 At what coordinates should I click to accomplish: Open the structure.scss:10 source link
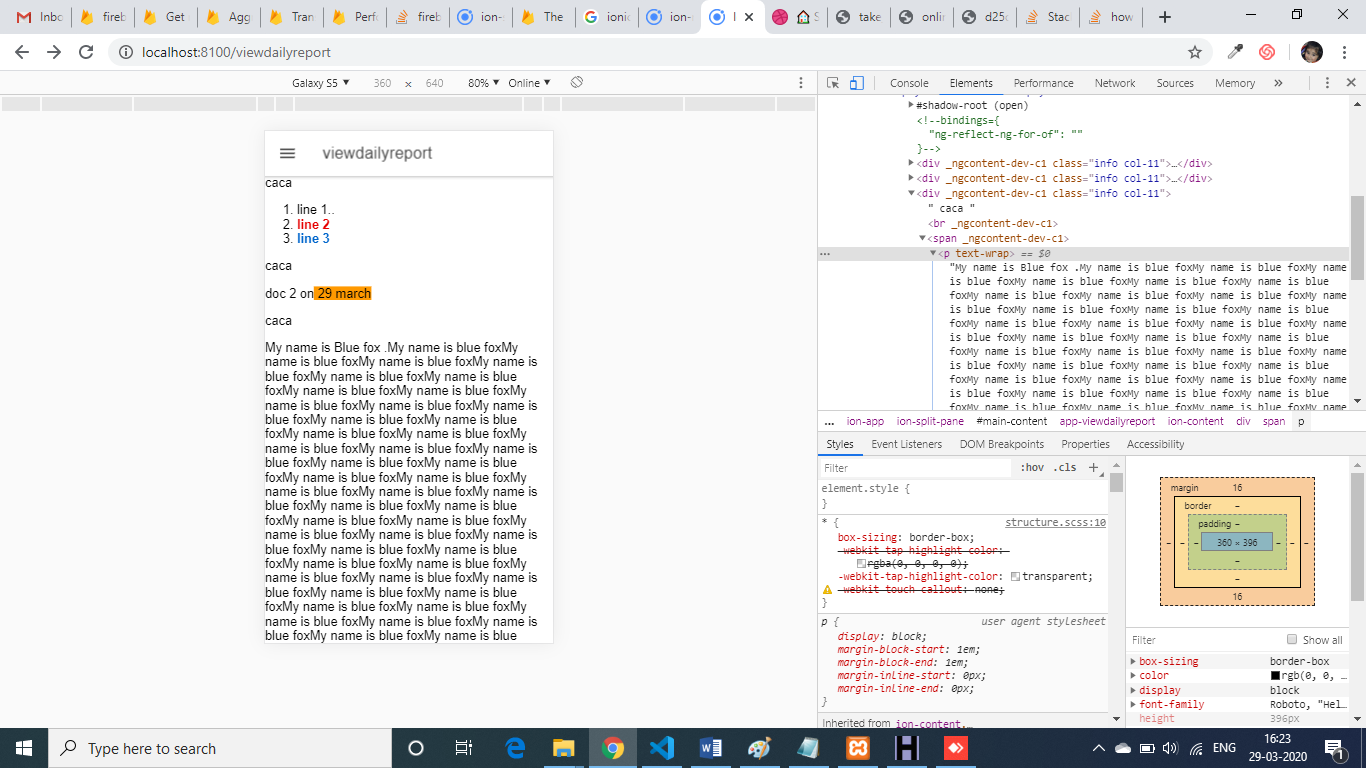click(x=1055, y=522)
